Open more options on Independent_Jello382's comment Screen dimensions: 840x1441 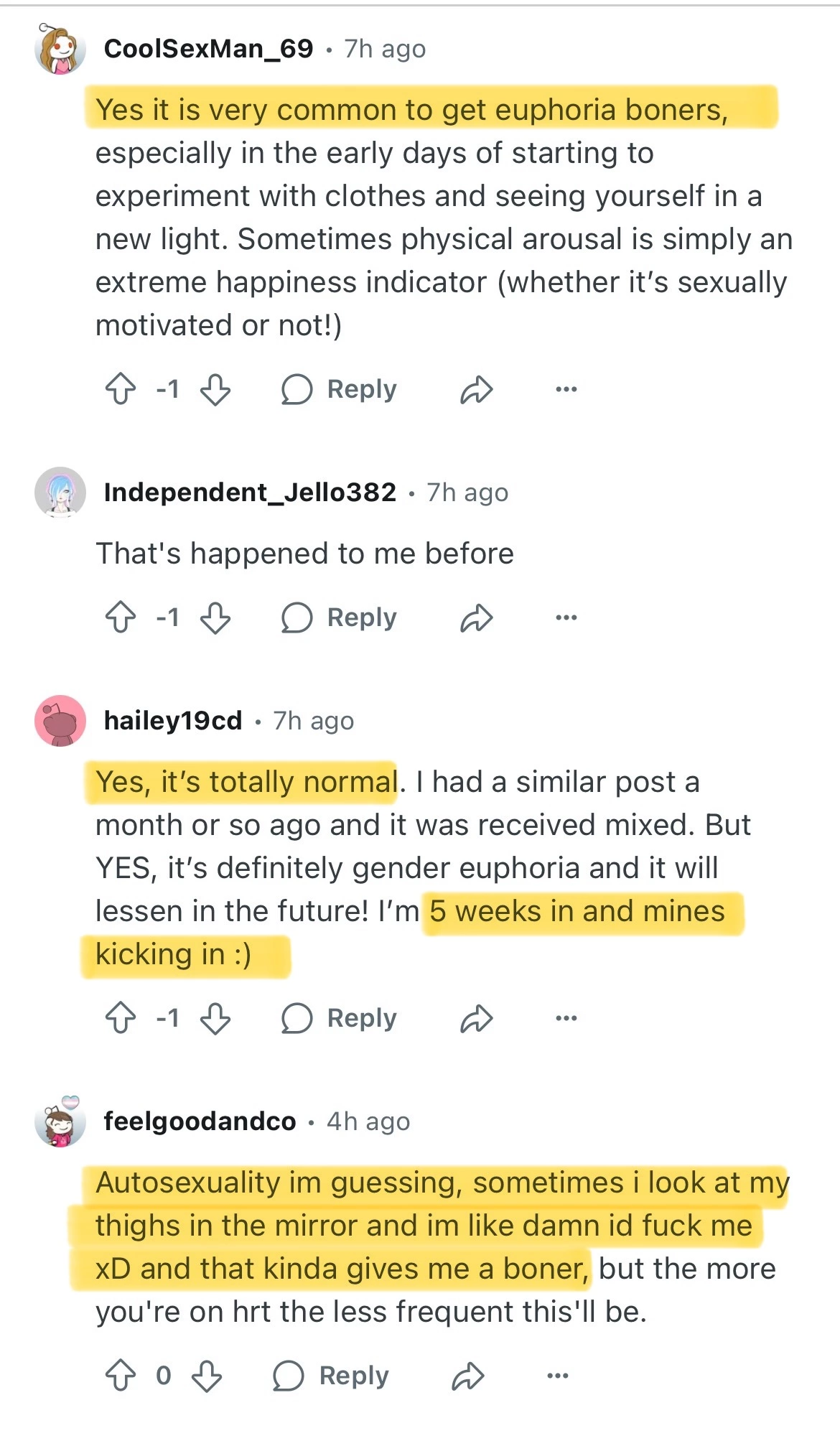[566, 617]
